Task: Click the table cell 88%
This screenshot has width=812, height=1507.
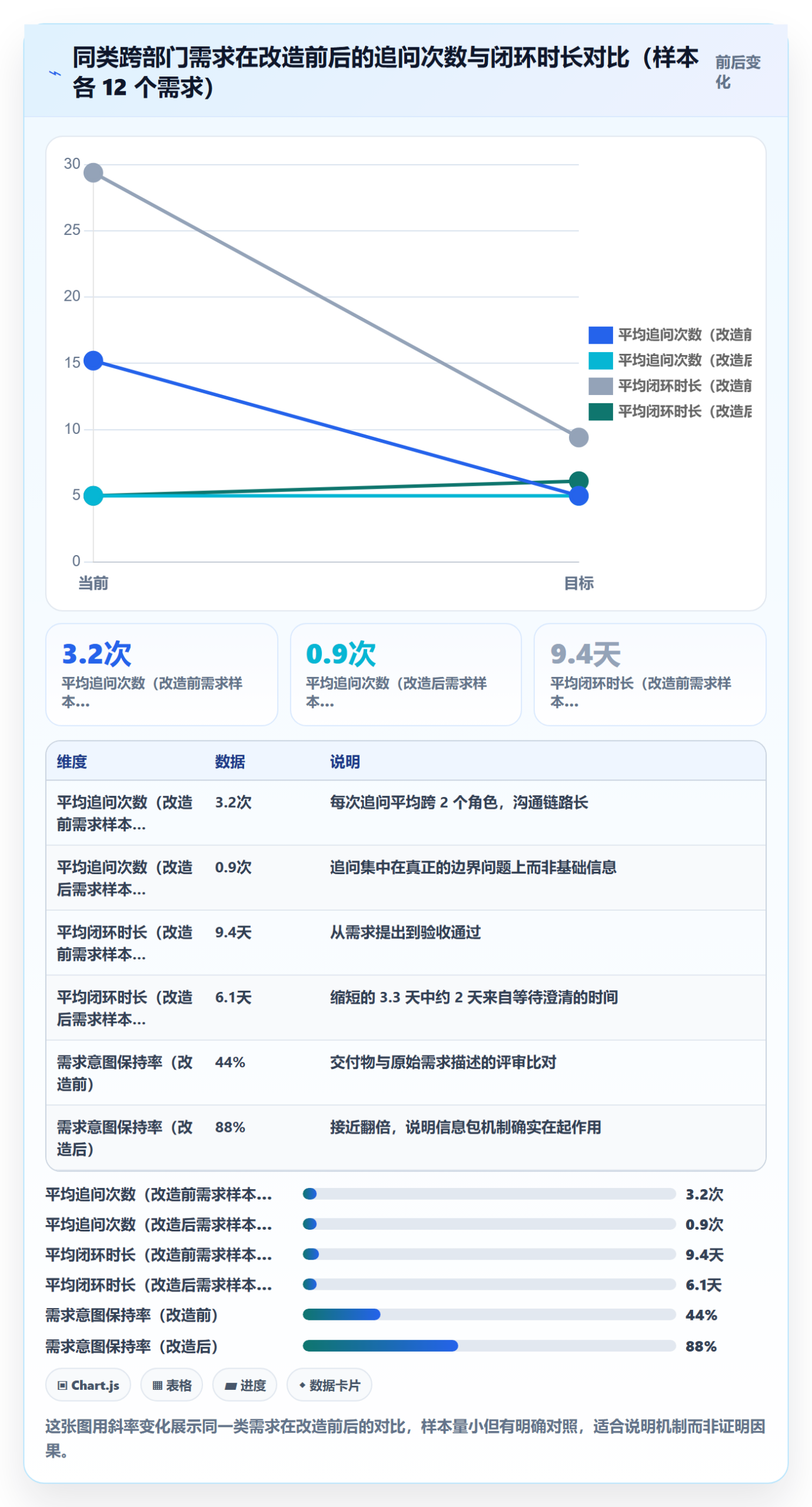Action: pos(230,1127)
